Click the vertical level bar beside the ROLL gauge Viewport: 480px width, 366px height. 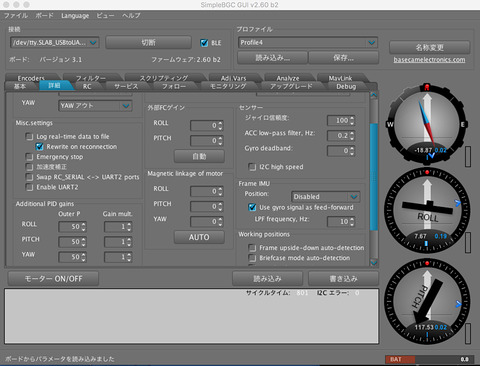coord(468,243)
